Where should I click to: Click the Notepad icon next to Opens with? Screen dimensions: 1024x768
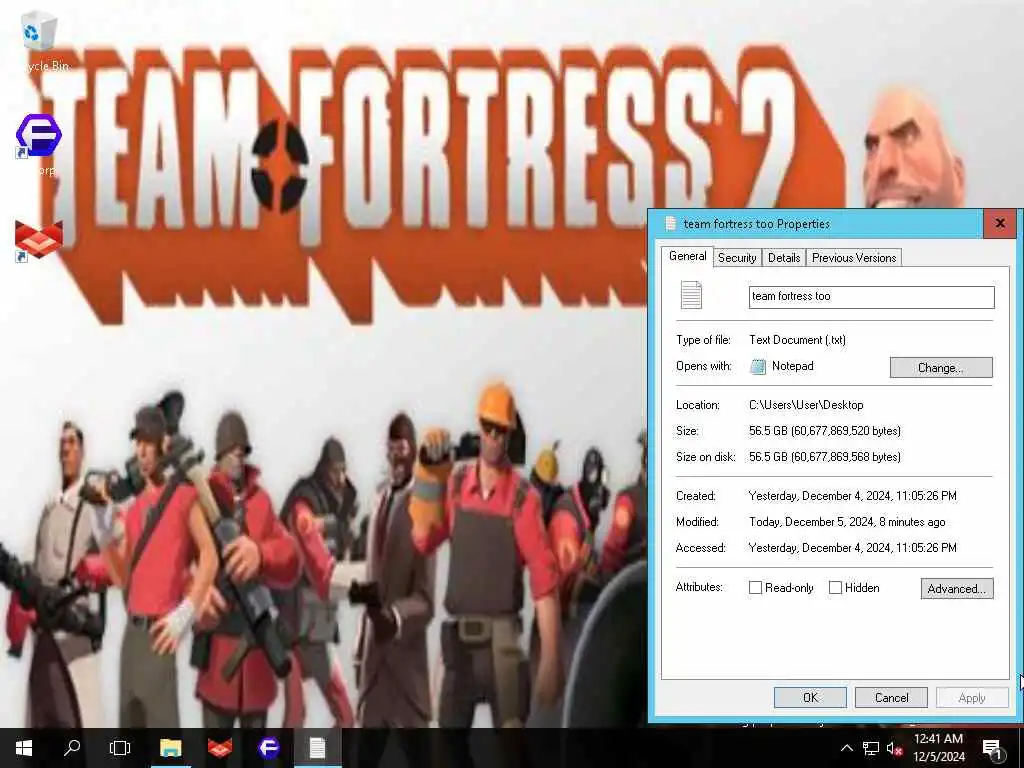tap(758, 366)
